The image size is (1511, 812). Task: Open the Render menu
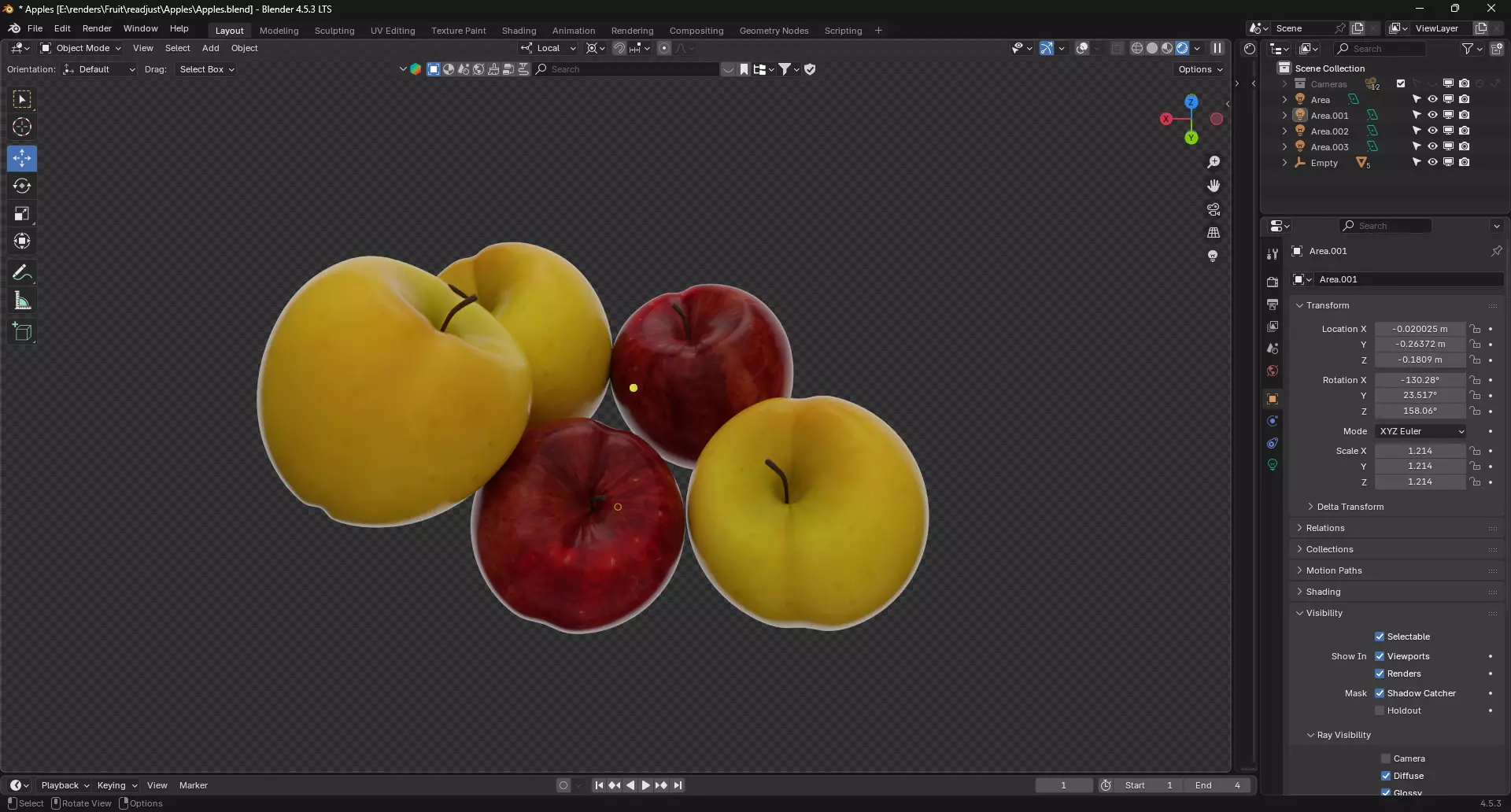pos(97,28)
